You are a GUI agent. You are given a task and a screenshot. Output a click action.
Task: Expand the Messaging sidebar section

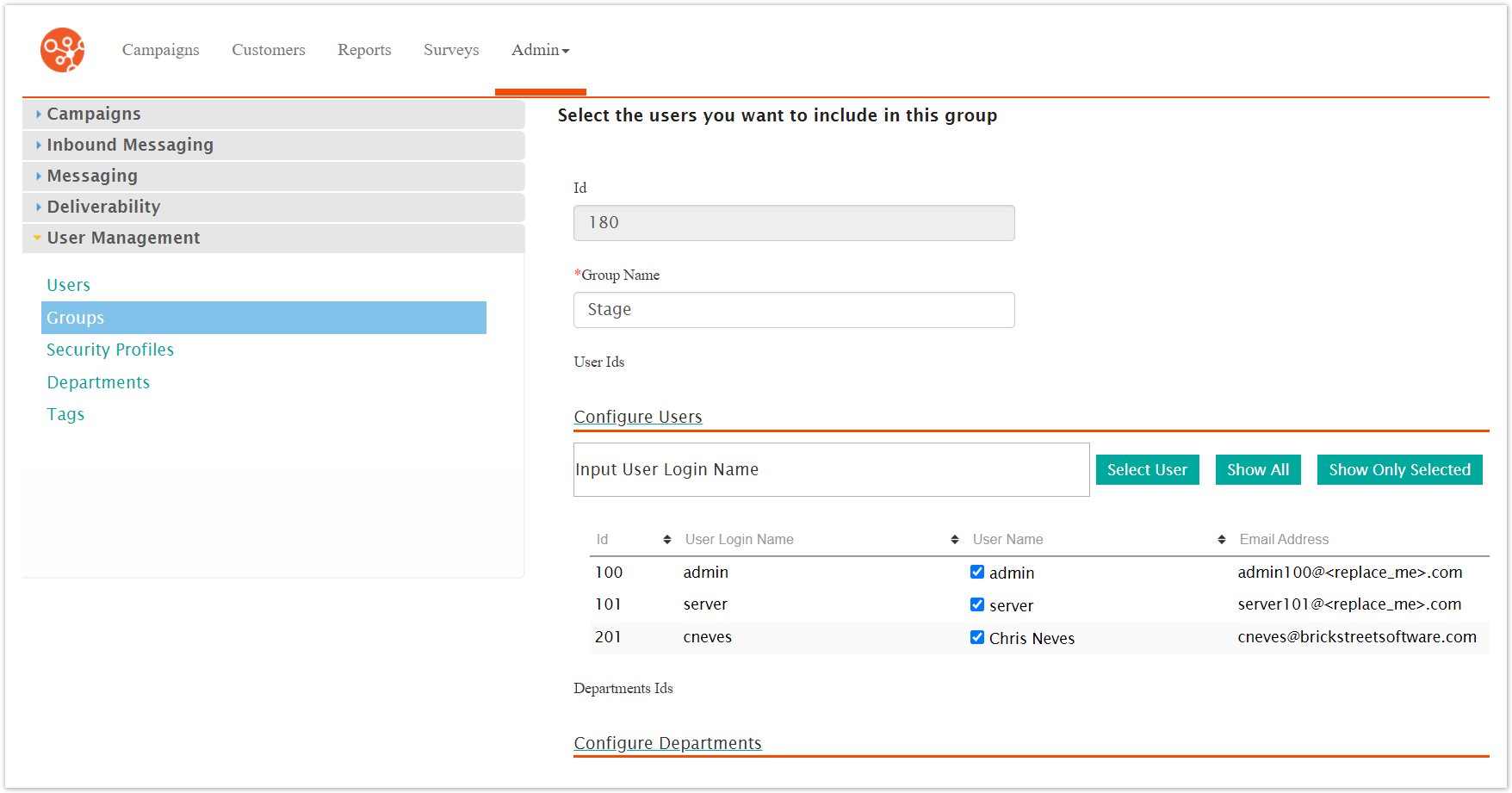pyautogui.click(x=91, y=177)
